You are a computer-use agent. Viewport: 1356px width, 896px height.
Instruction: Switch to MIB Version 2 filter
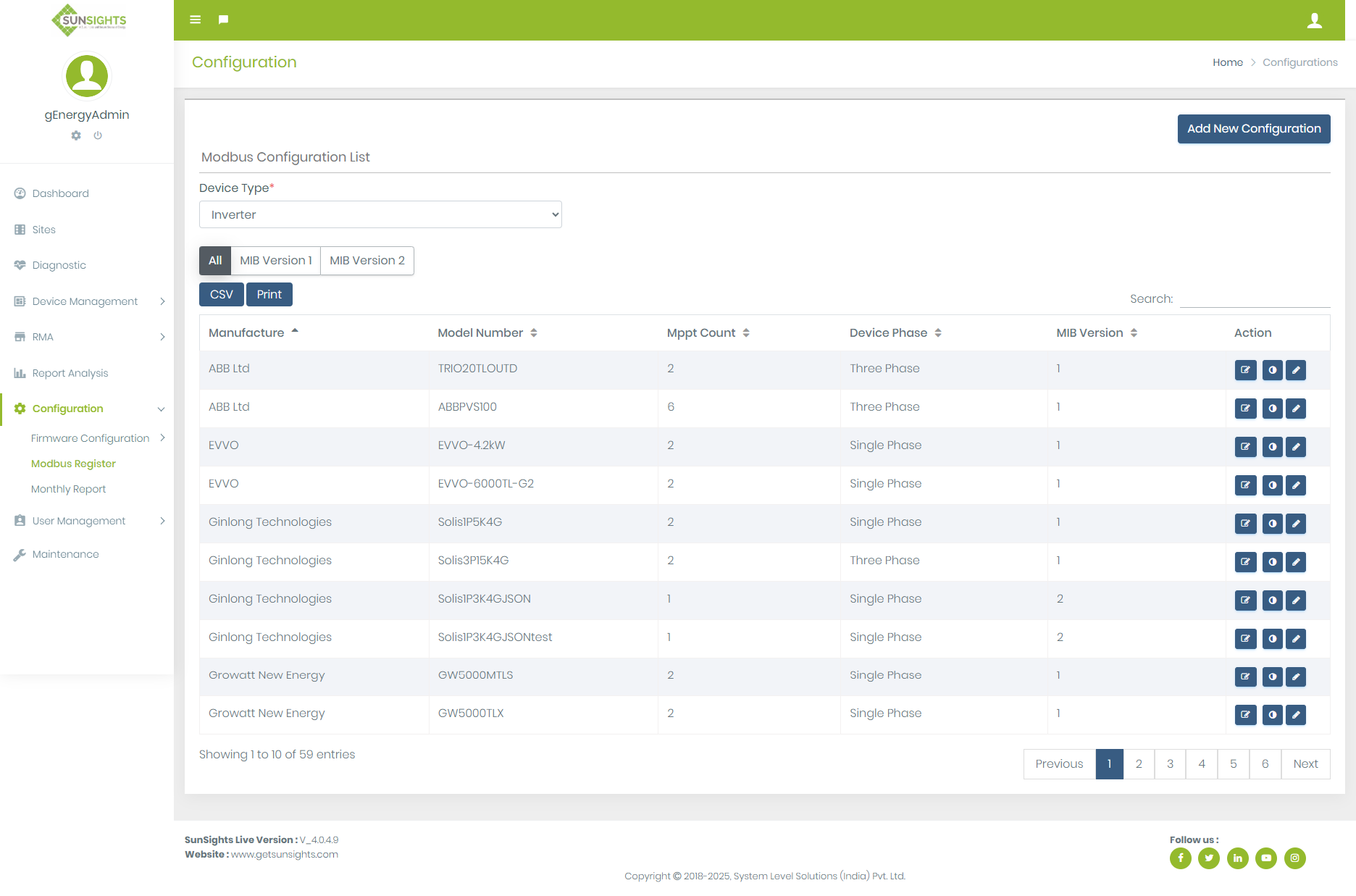click(x=367, y=260)
